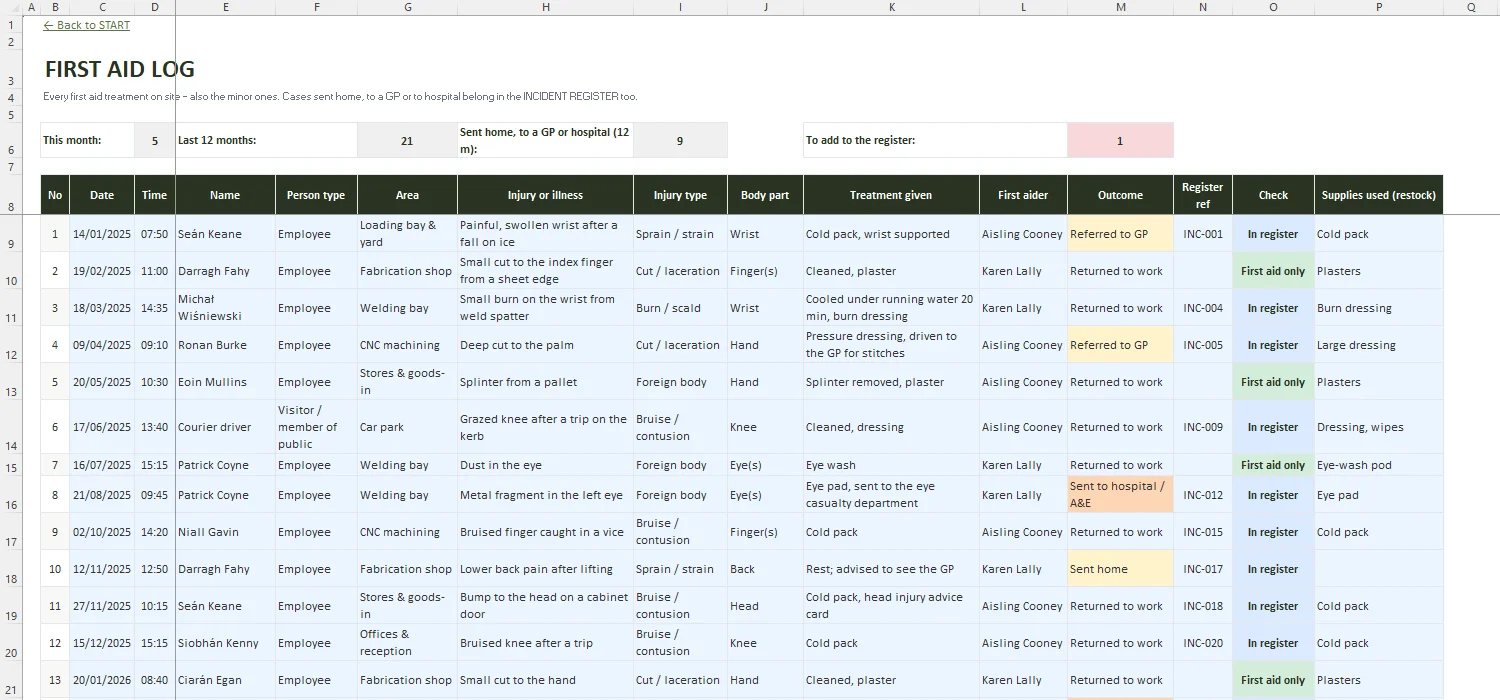Click the This month value 5

pos(155,141)
